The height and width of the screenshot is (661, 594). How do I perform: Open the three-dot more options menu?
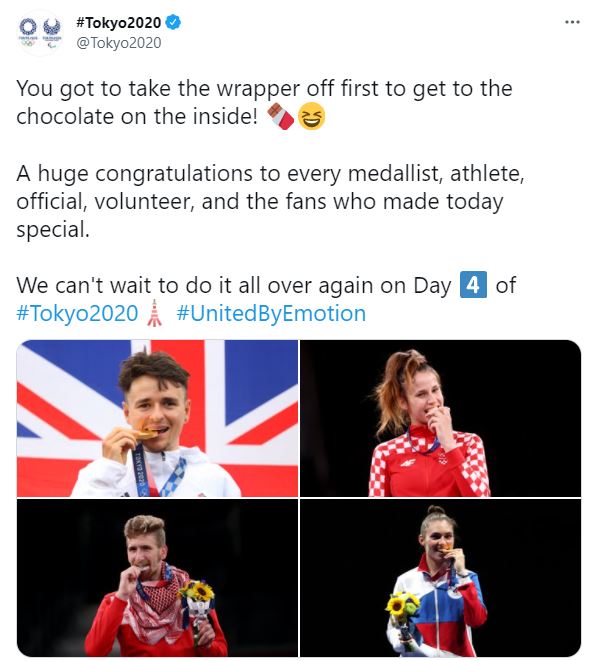(x=572, y=22)
